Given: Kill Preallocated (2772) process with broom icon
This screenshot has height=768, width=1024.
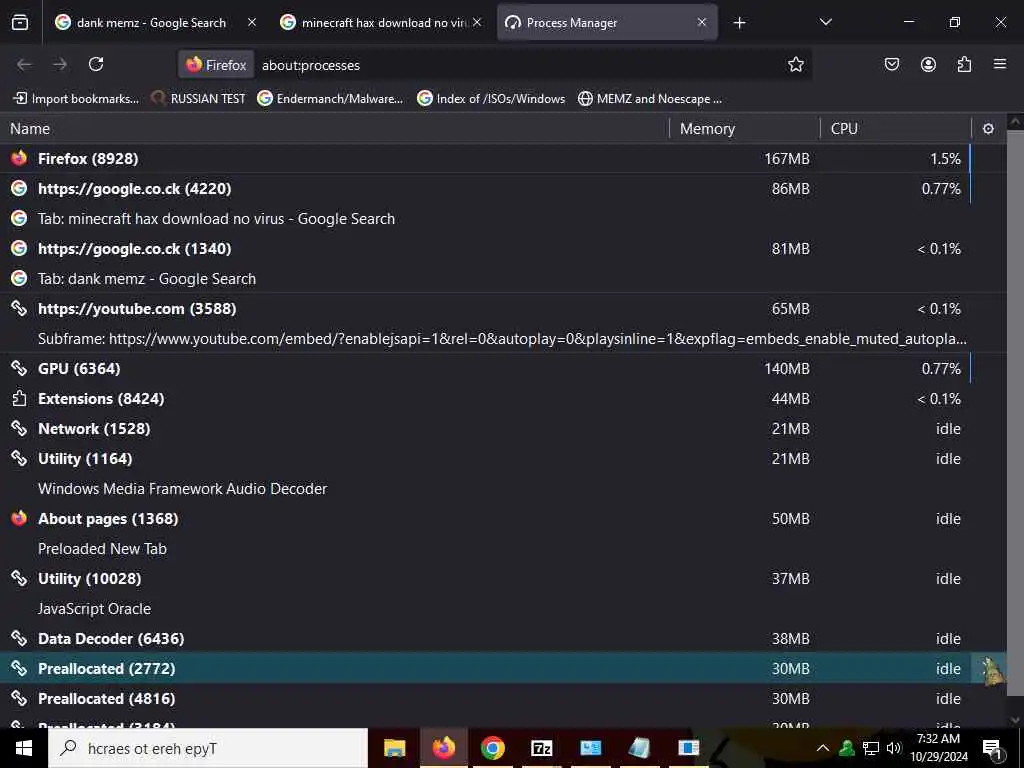Looking at the screenshot, I should coord(990,669).
